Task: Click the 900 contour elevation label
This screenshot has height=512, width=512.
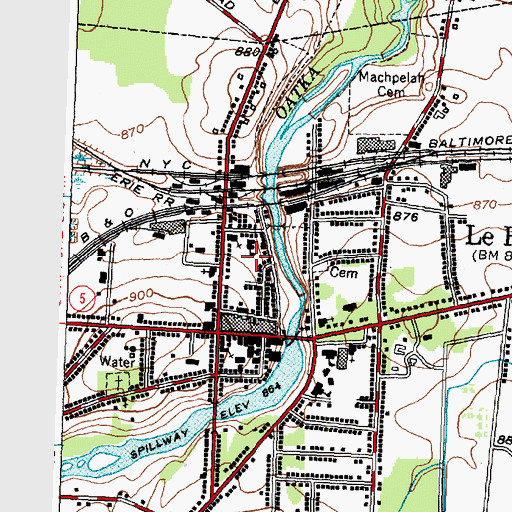Action: pyautogui.click(x=141, y=295)
